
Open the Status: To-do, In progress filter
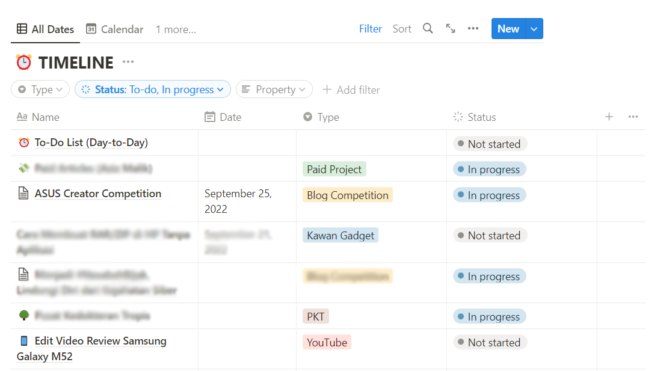(x=153, y=89)
